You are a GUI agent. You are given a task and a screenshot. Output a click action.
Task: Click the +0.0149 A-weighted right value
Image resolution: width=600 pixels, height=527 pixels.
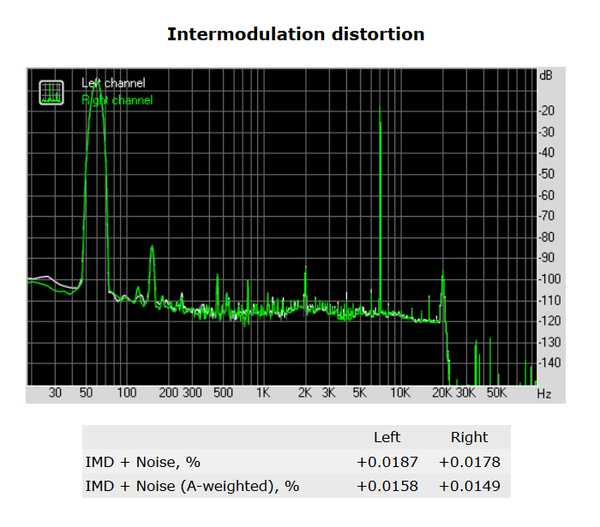pos(470,486)
